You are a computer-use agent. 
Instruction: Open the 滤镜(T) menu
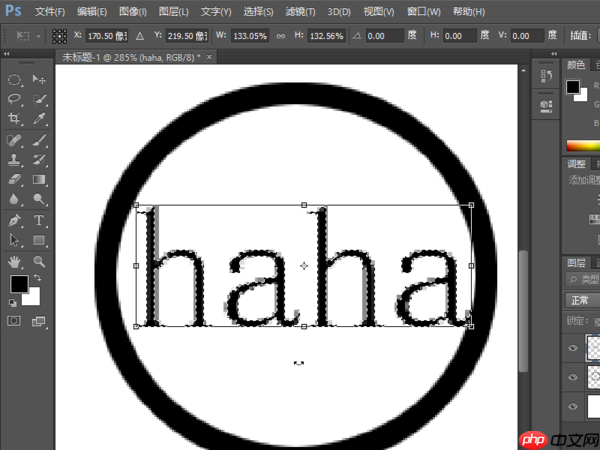300,11
